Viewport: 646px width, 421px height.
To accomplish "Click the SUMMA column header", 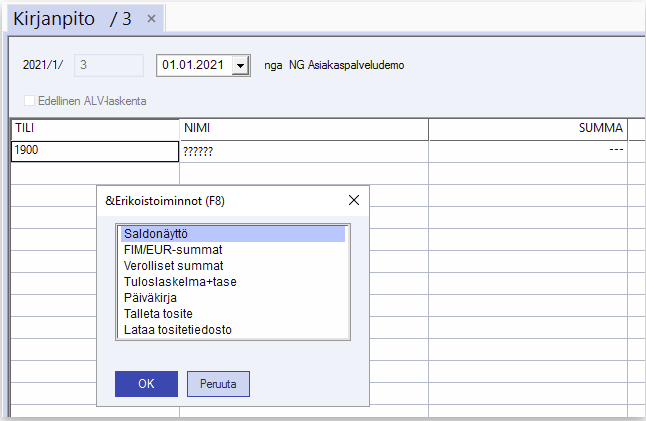I will pos(527,129).
